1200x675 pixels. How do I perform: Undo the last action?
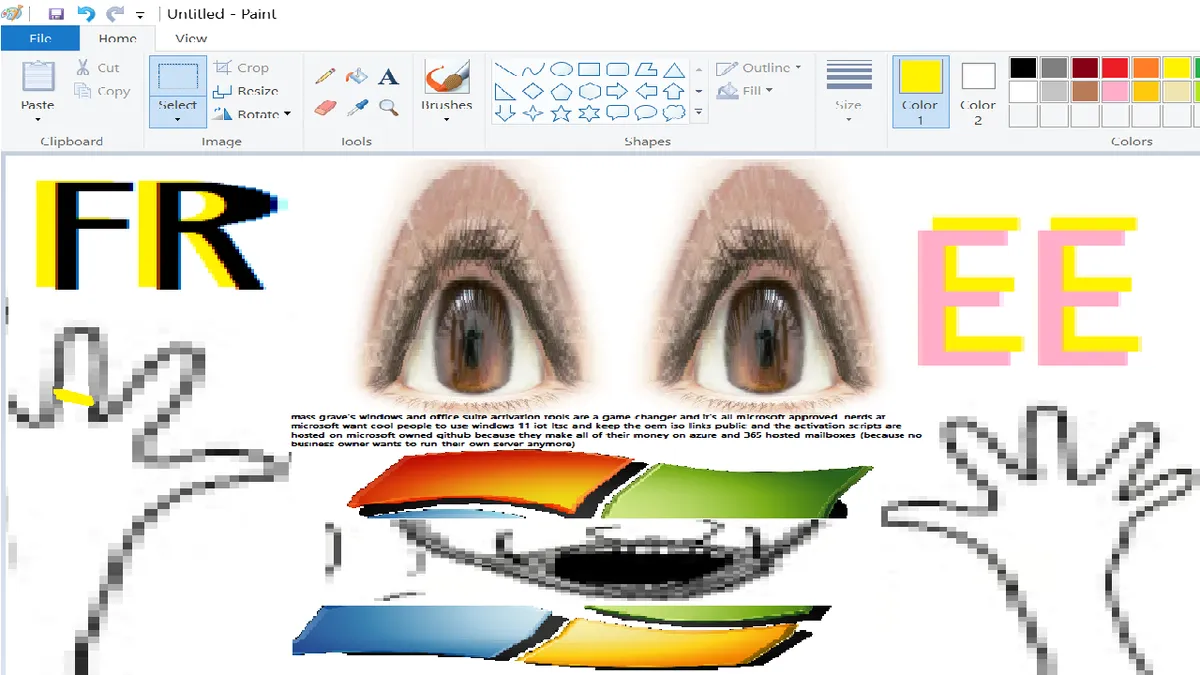[86, 14]
